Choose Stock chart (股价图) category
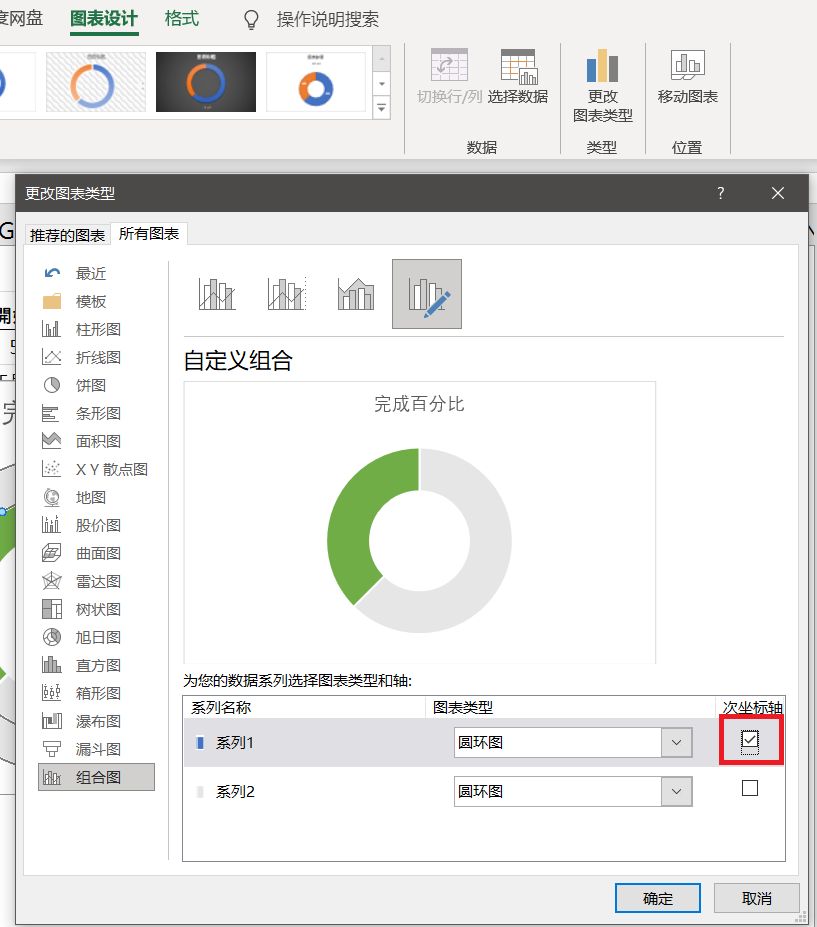 96,525
